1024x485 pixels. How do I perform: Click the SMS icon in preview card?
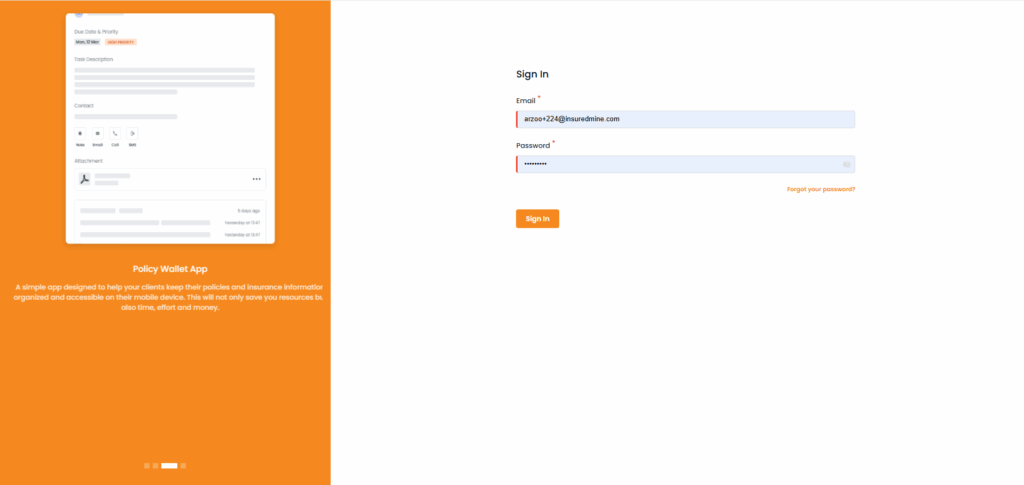point(133,133)
